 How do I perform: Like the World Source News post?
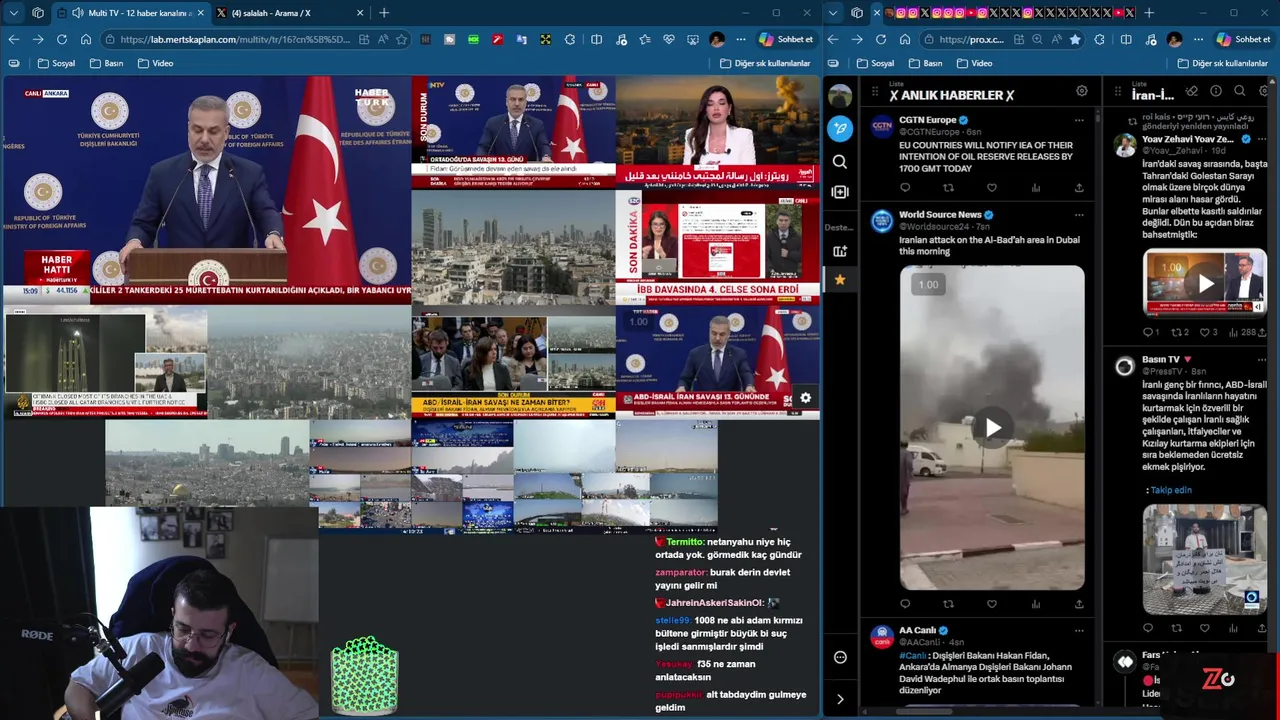click(991, 604)
